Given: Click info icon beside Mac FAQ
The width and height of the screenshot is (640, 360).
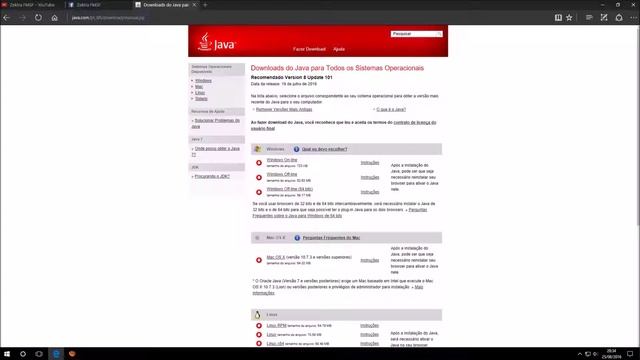Looking at the screenshot, I should coord(297,238).
